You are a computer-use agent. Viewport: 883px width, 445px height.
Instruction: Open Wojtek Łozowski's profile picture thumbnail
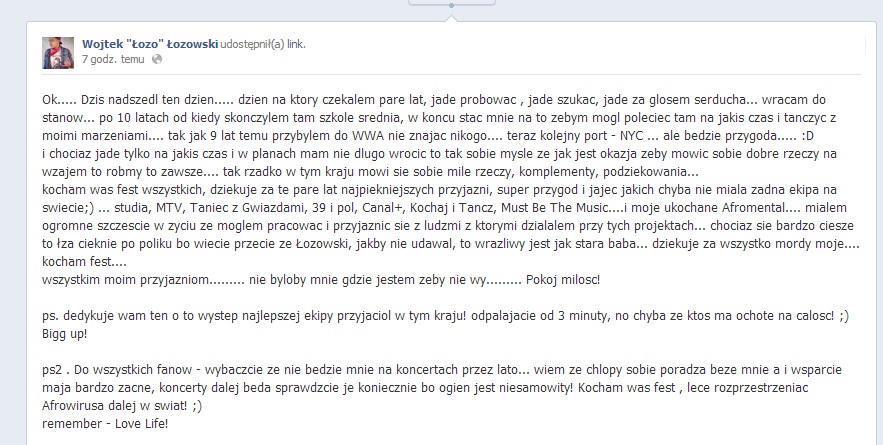(x=58, y=53)
